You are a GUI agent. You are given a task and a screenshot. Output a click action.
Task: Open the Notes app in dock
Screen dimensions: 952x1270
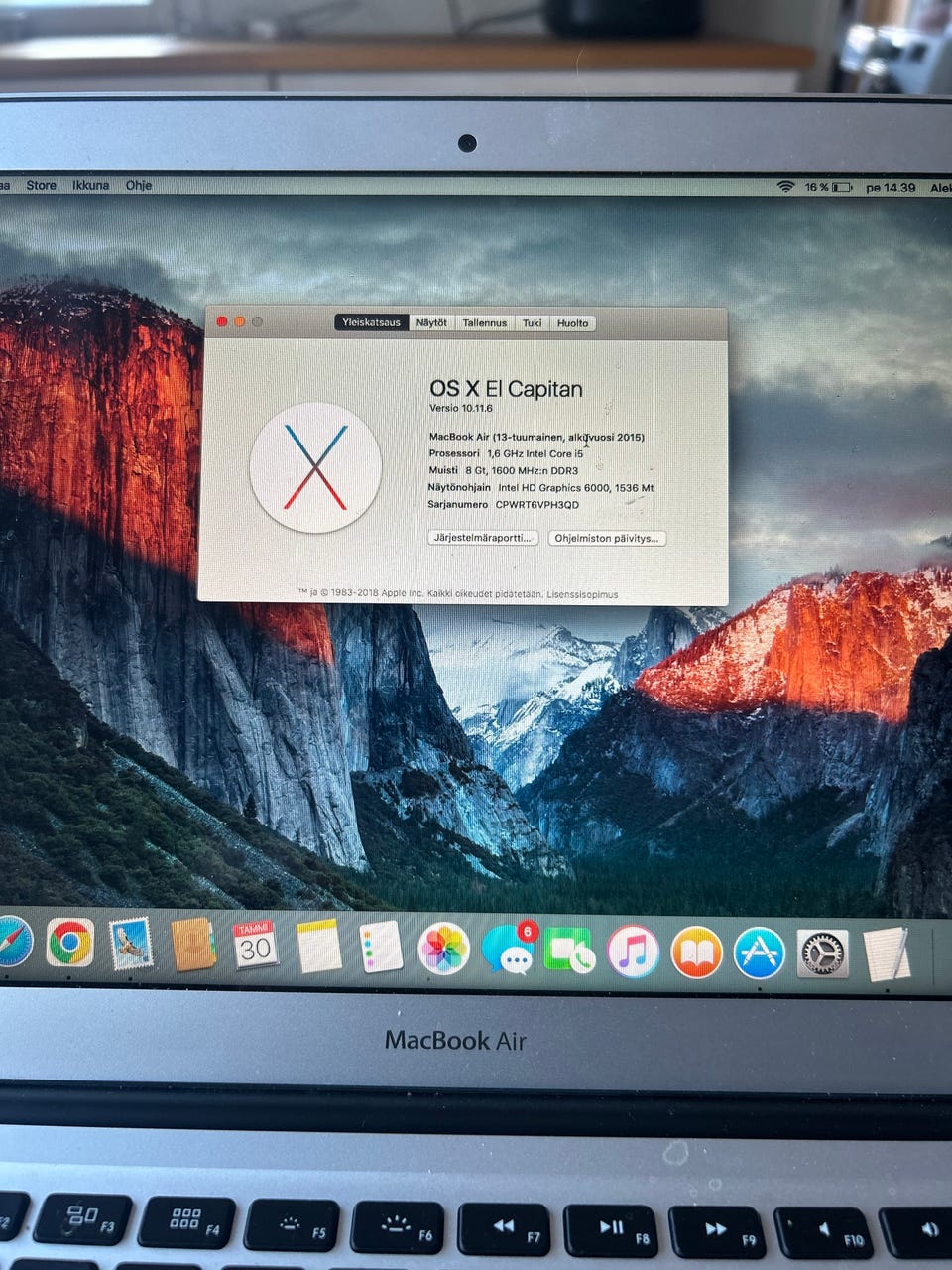pyautogui.click(x=319, y=947)
